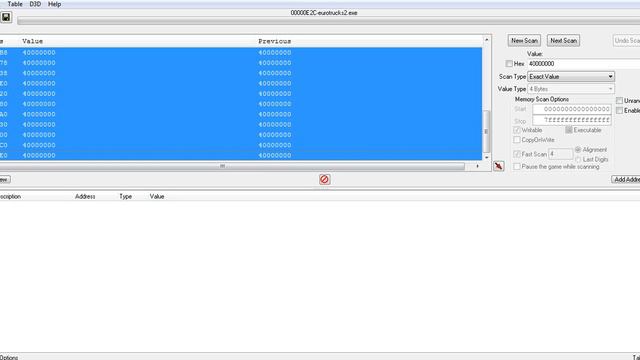Viewport: 640px width, 360px height.
Task: Click the Value column header in results
Action: coord(33,41)
